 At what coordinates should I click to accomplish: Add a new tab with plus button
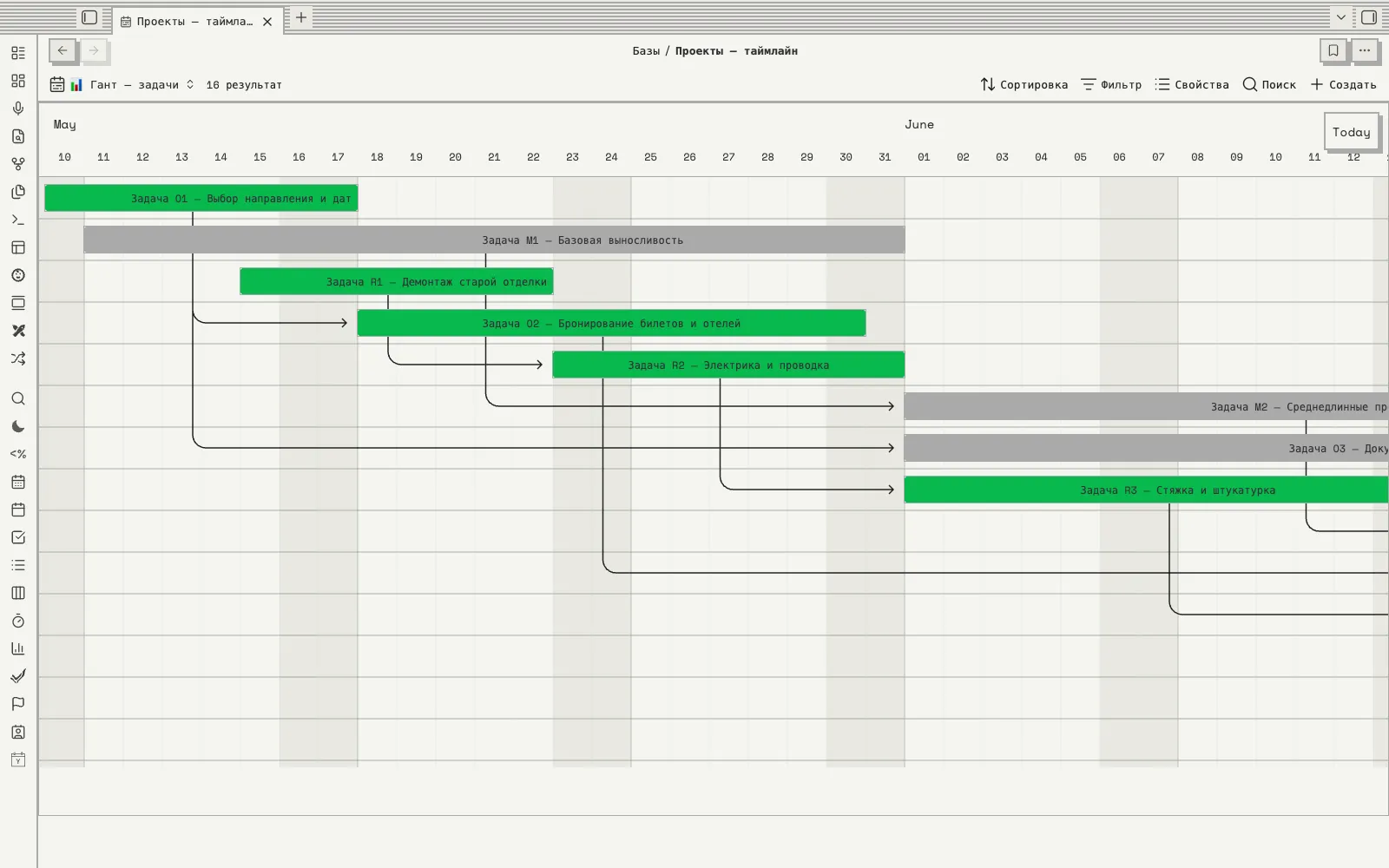tap(300, 17)
